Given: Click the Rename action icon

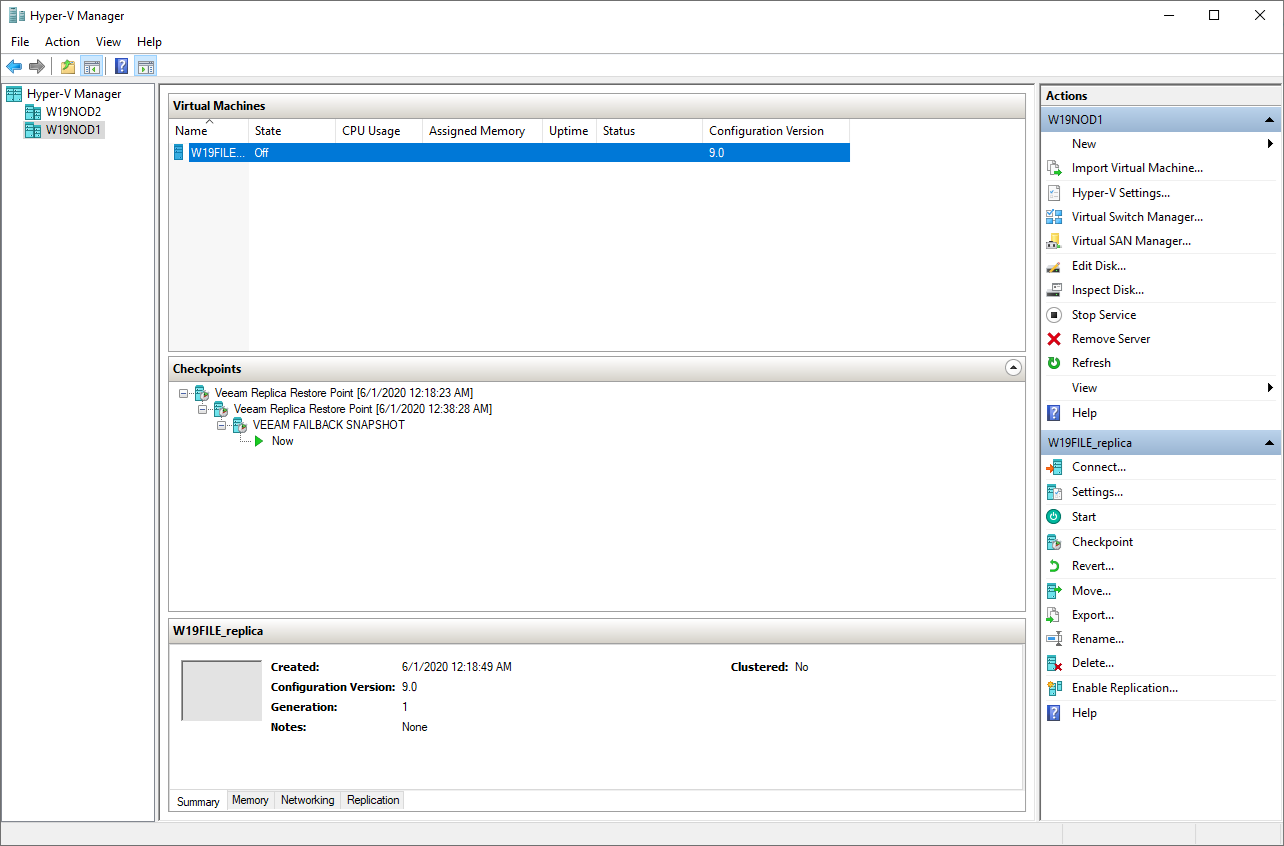Looking at the screenshot, I should click(x=1053, y=639).
